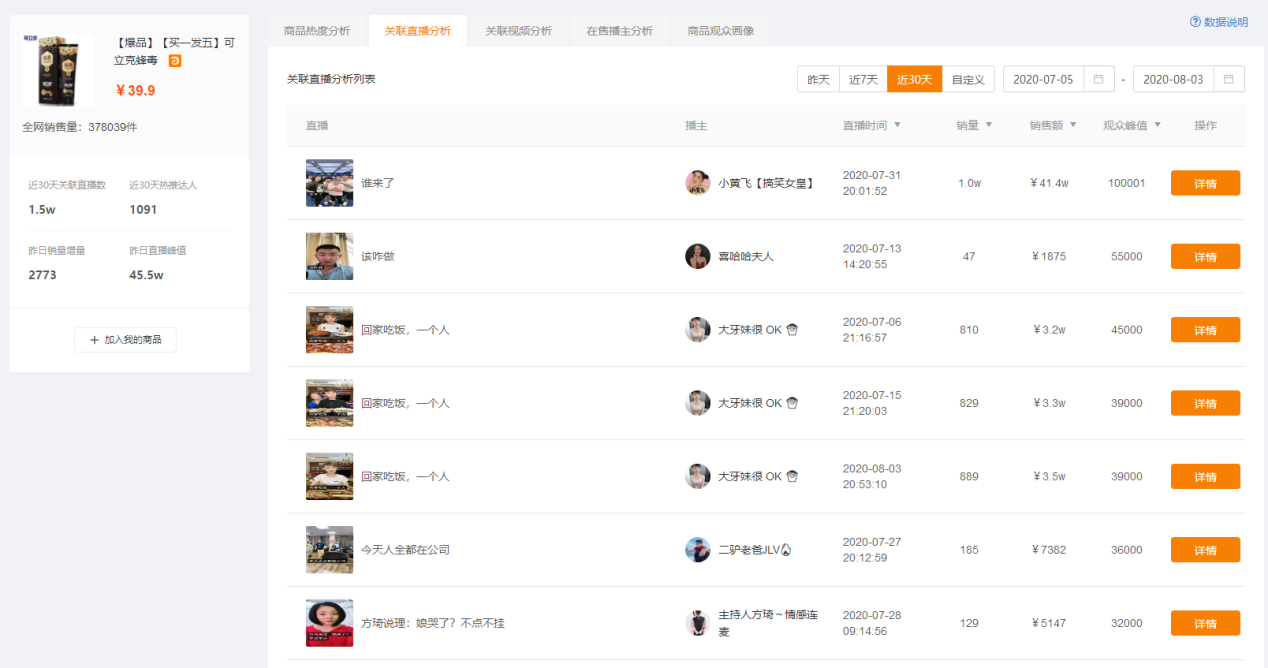Open the 商品观众画像 tab
The height and width of the screenshot is (668, 1268).
(x=721, y=31)
